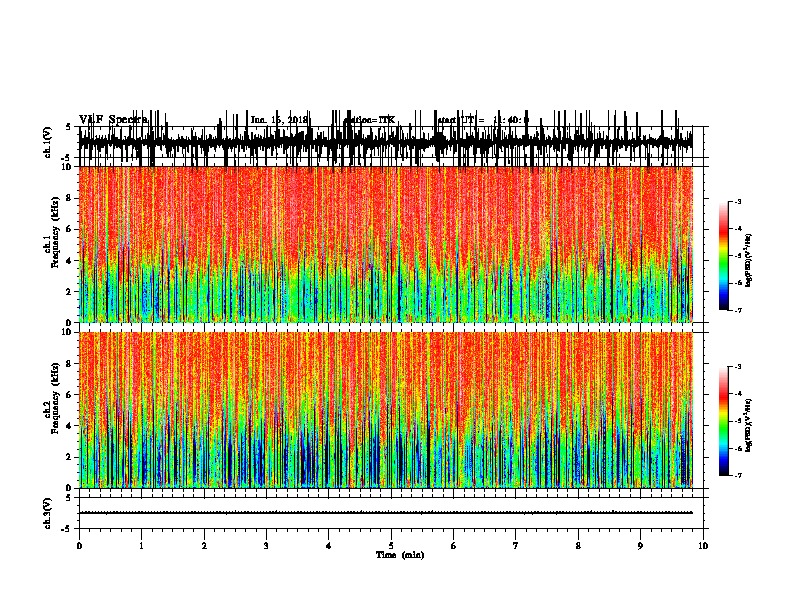
Task: Click the ch.1 spectrogram color bar
Action: (724, 256)
